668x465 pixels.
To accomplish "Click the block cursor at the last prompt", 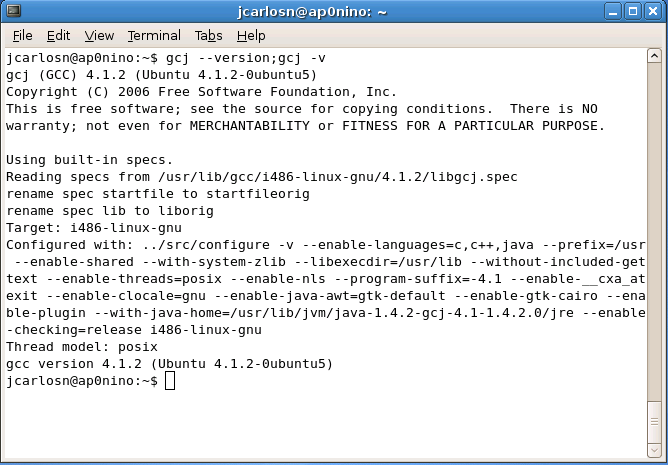I will pyautogui.click(x=169, y=381).
